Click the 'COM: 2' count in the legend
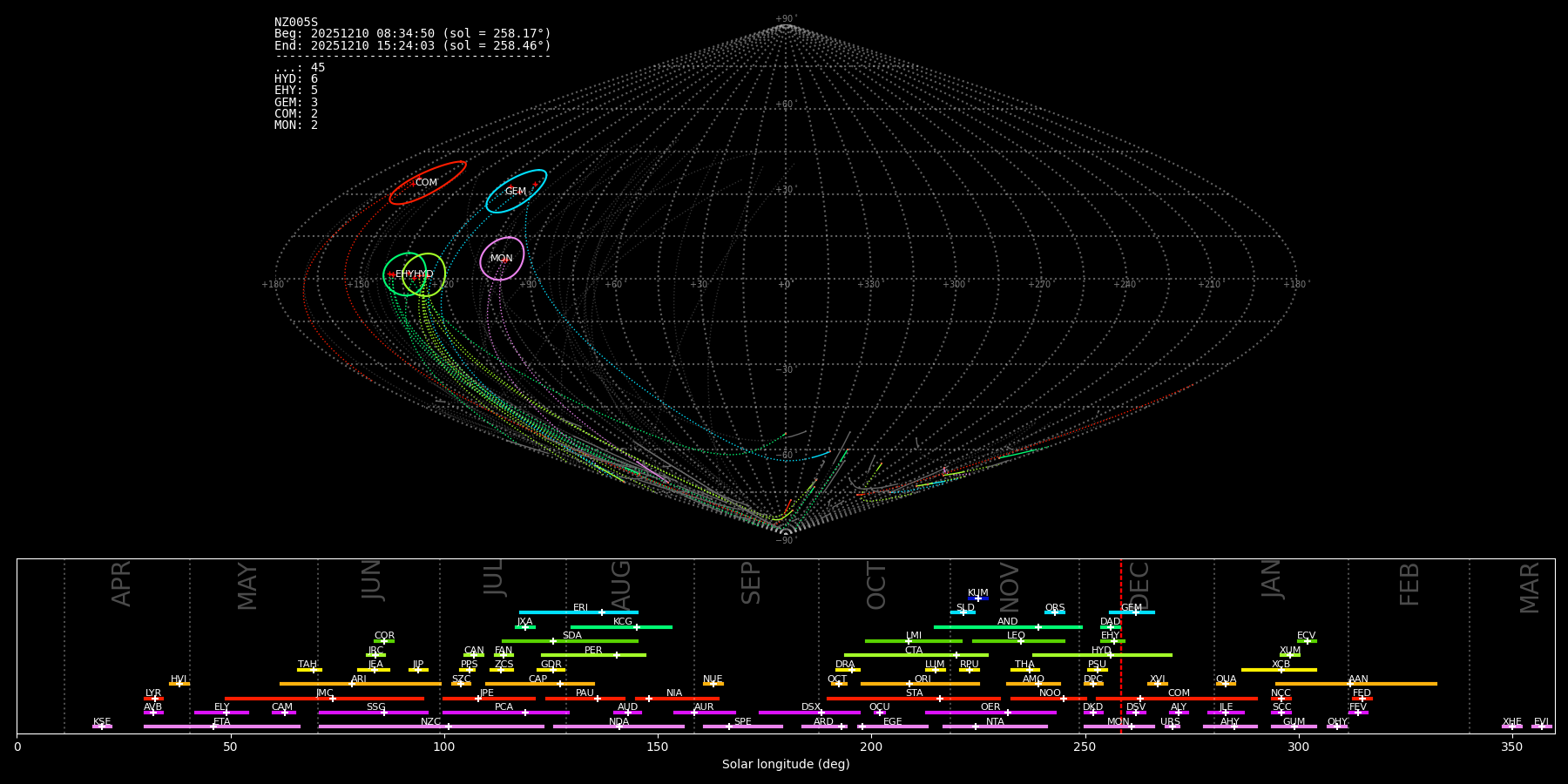Image resolution: width=1568 pixels, height=784 pixels. point(296,113)
